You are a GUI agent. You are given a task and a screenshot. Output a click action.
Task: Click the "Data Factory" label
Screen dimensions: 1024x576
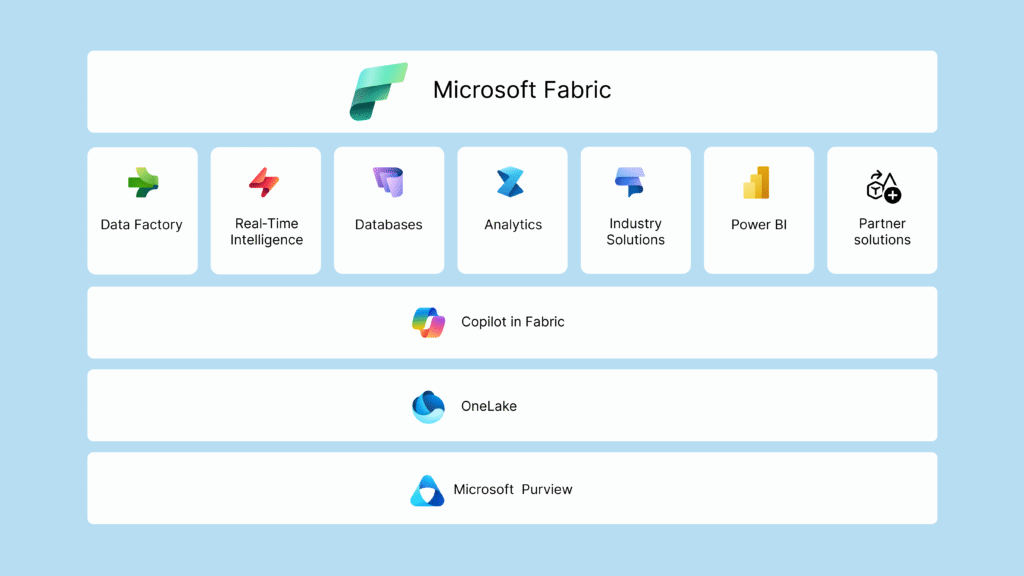142,225
